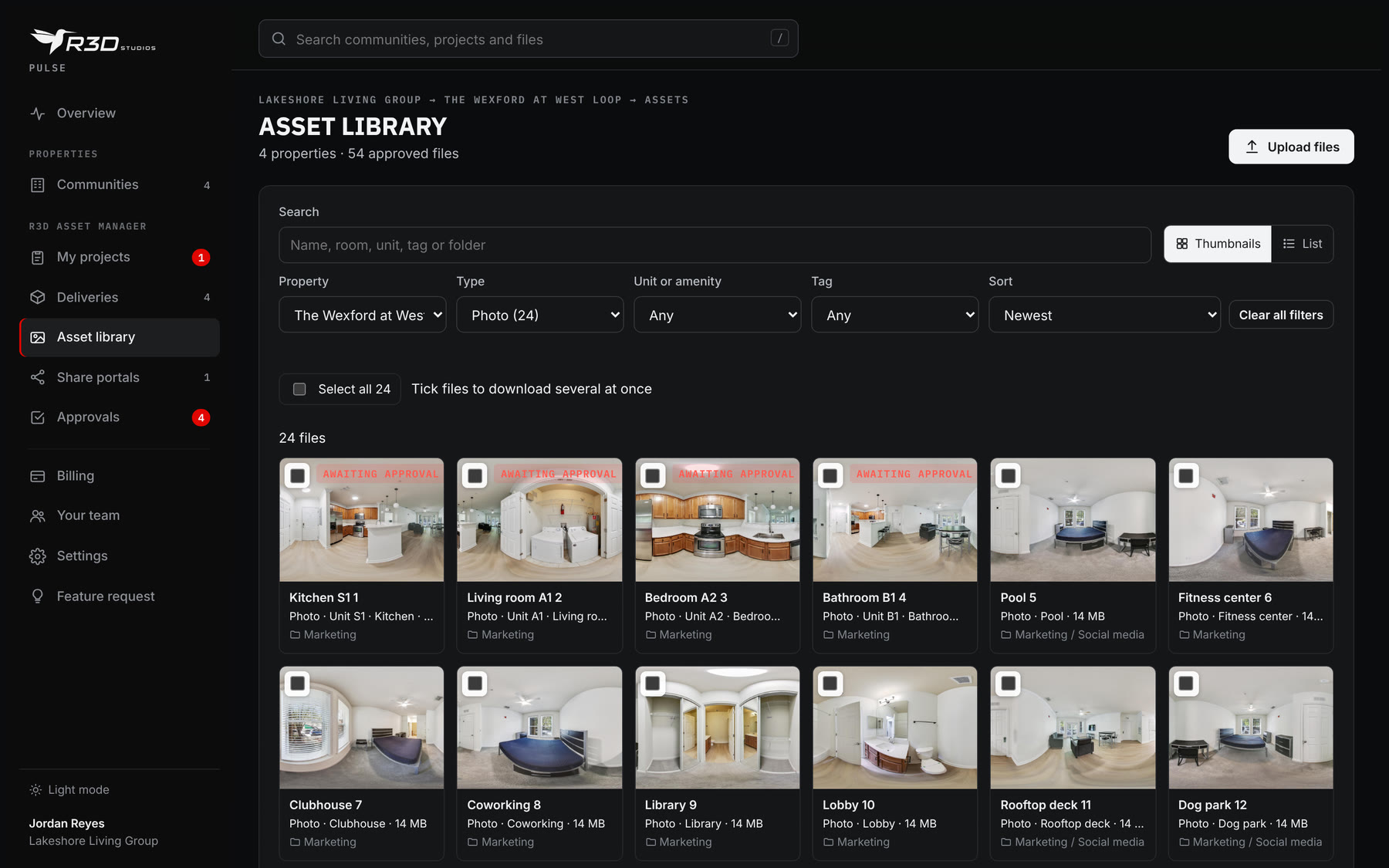Click the Share portals share icon
Screen dimensions: 1389x868
[x=38, y=377]
